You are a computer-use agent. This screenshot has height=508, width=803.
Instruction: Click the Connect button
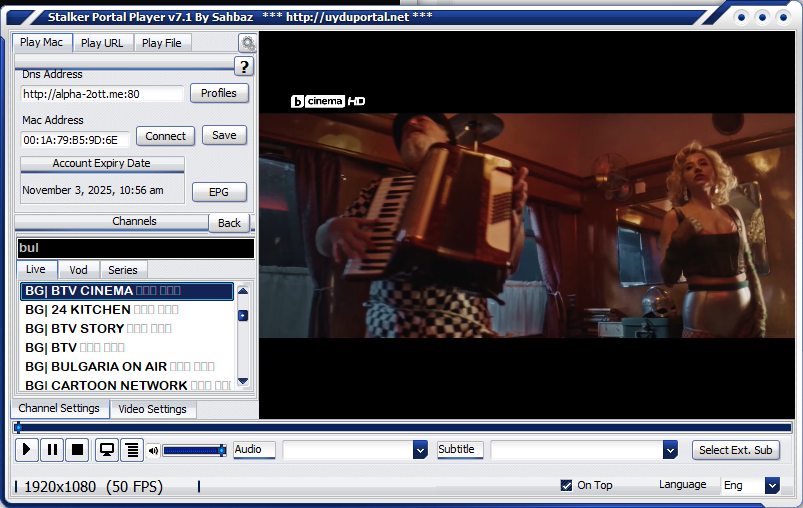click(165, 136)
